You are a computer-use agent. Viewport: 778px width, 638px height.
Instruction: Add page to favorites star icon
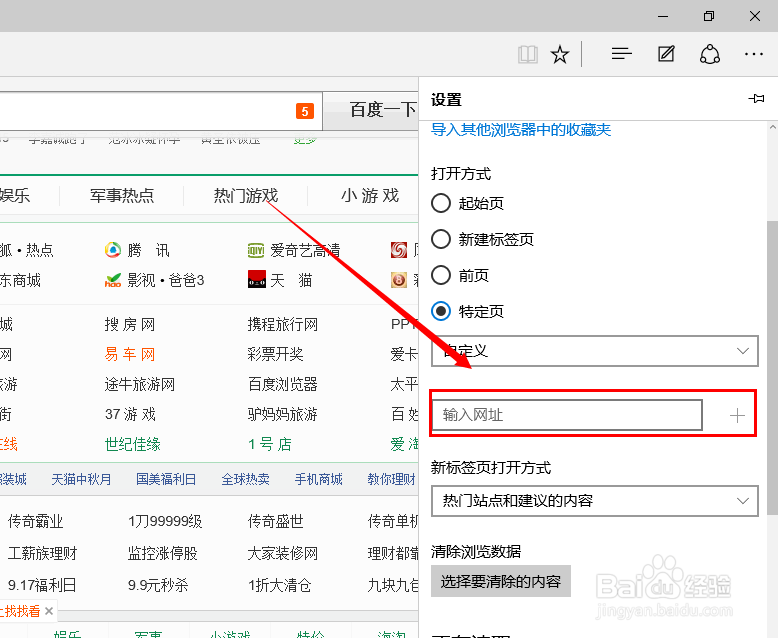560,54
